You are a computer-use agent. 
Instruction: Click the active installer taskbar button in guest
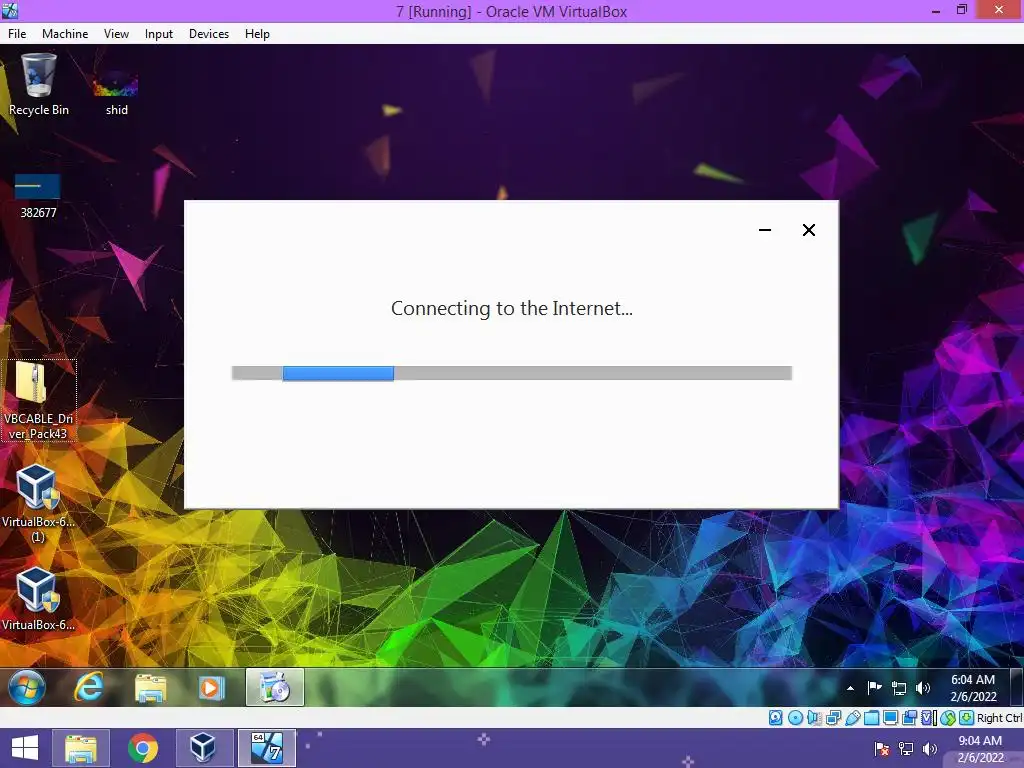point(275,687)
